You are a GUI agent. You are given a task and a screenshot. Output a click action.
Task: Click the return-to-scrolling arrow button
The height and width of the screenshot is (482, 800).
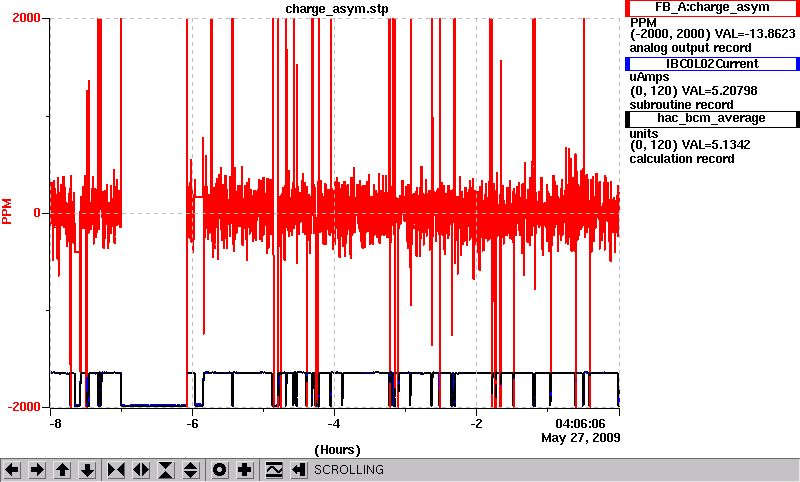point(299,470)
